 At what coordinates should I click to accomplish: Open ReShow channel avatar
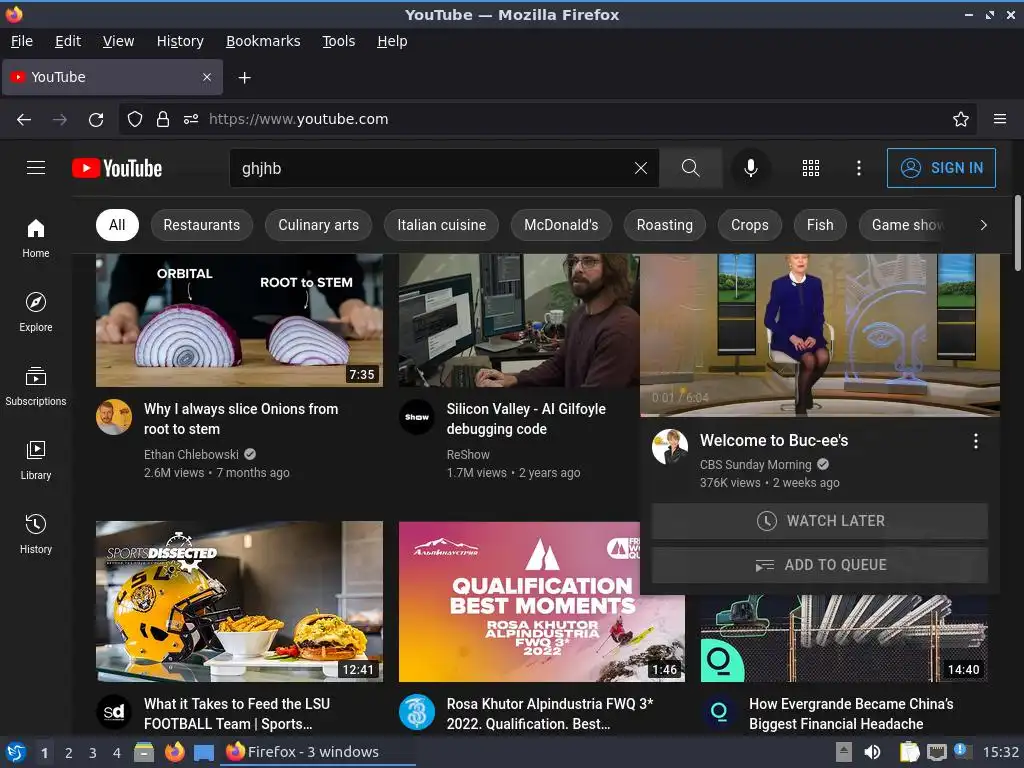tap(417, 417)
